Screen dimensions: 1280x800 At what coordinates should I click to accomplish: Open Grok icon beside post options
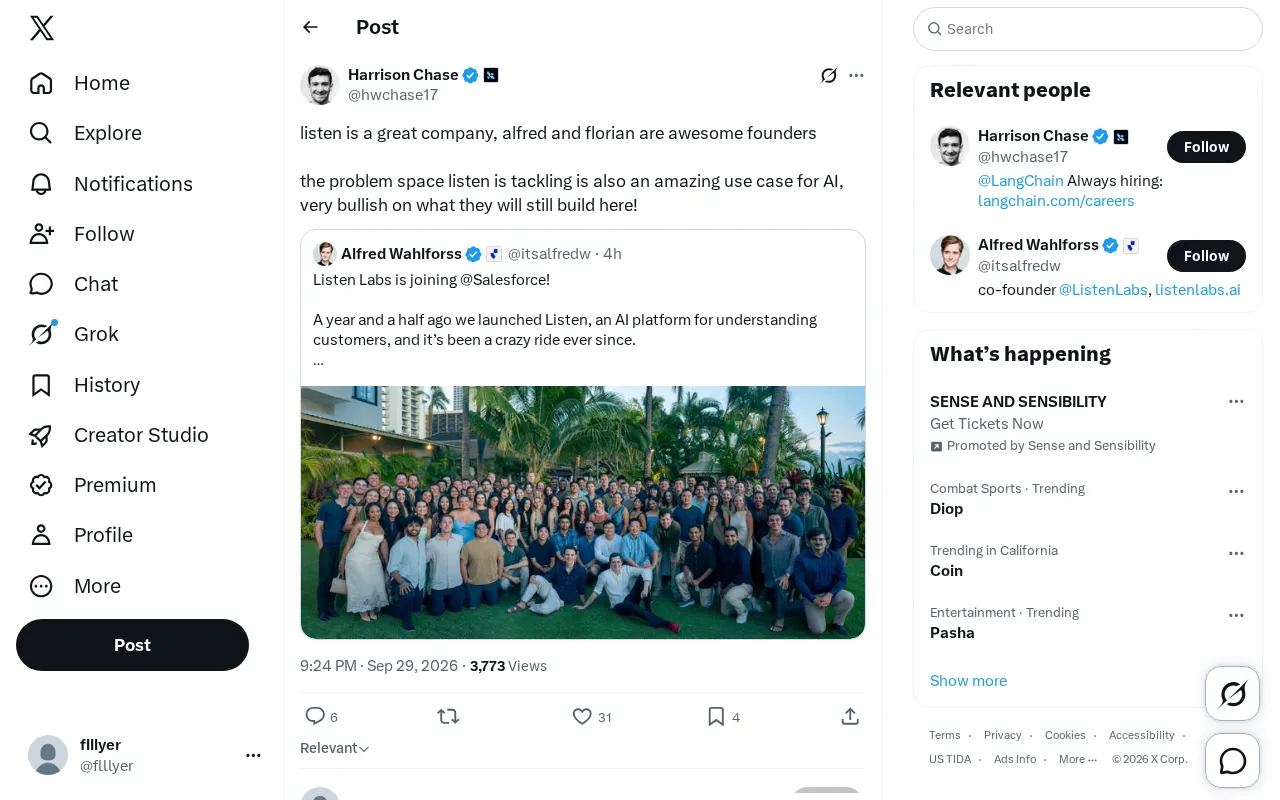829,75
